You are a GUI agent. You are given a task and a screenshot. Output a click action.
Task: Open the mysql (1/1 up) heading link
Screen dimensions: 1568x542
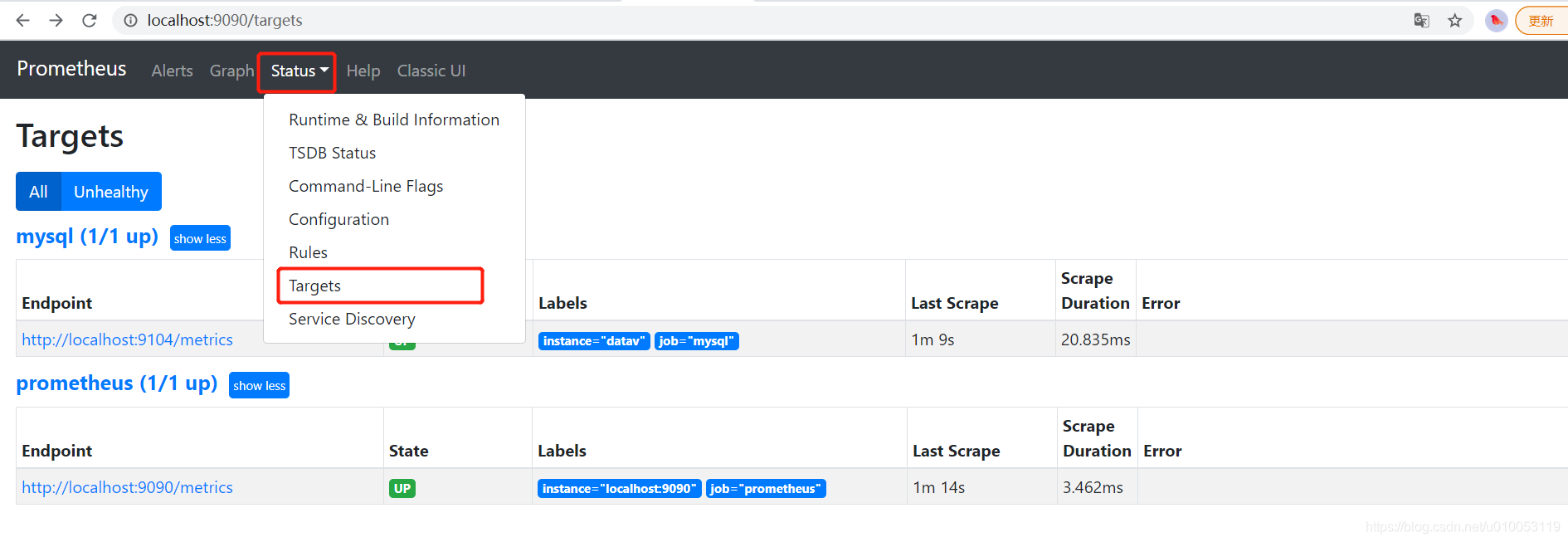click(x=87, y=237)
